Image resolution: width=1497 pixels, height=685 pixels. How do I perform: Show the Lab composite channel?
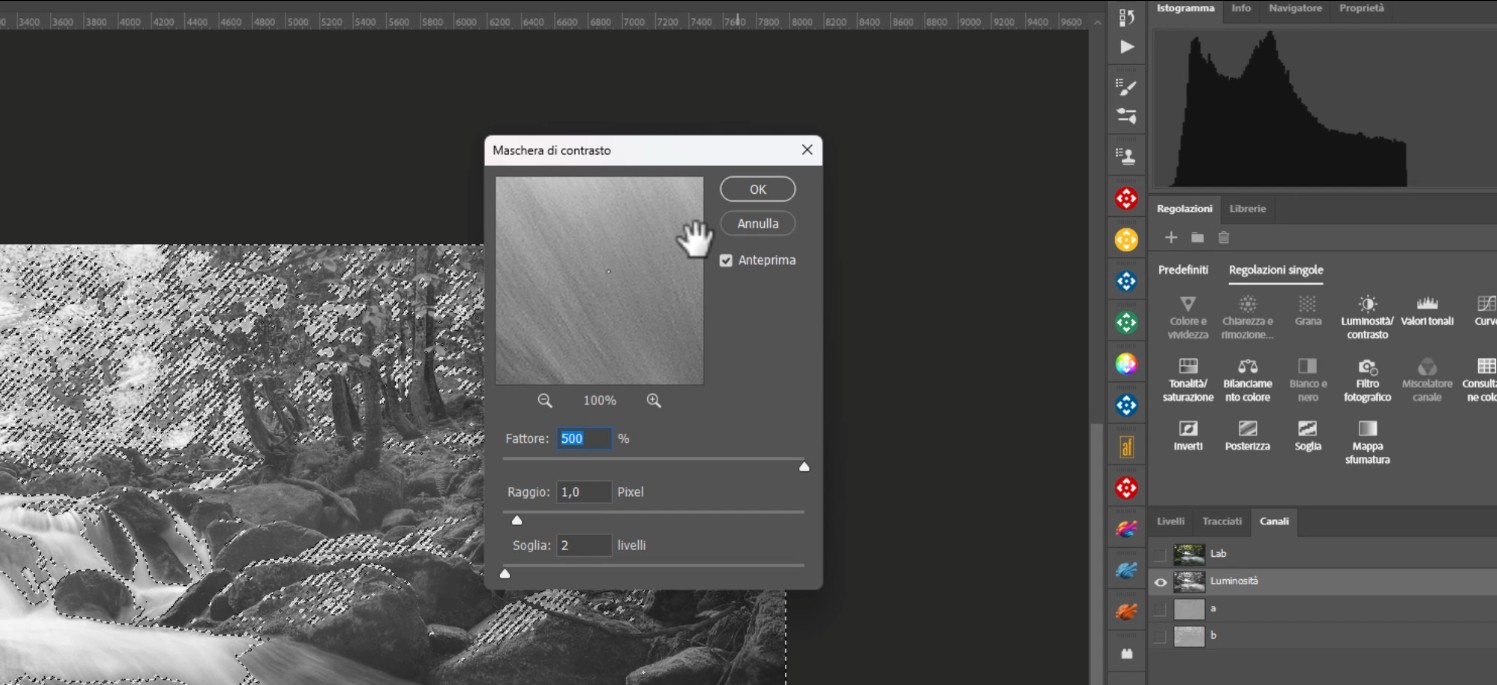pyautogui.click(x=1160, y=554)
